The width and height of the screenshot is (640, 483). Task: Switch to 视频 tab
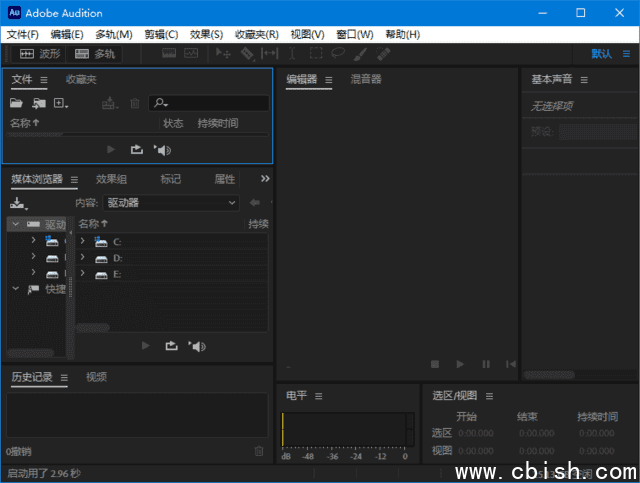point(96,377)
